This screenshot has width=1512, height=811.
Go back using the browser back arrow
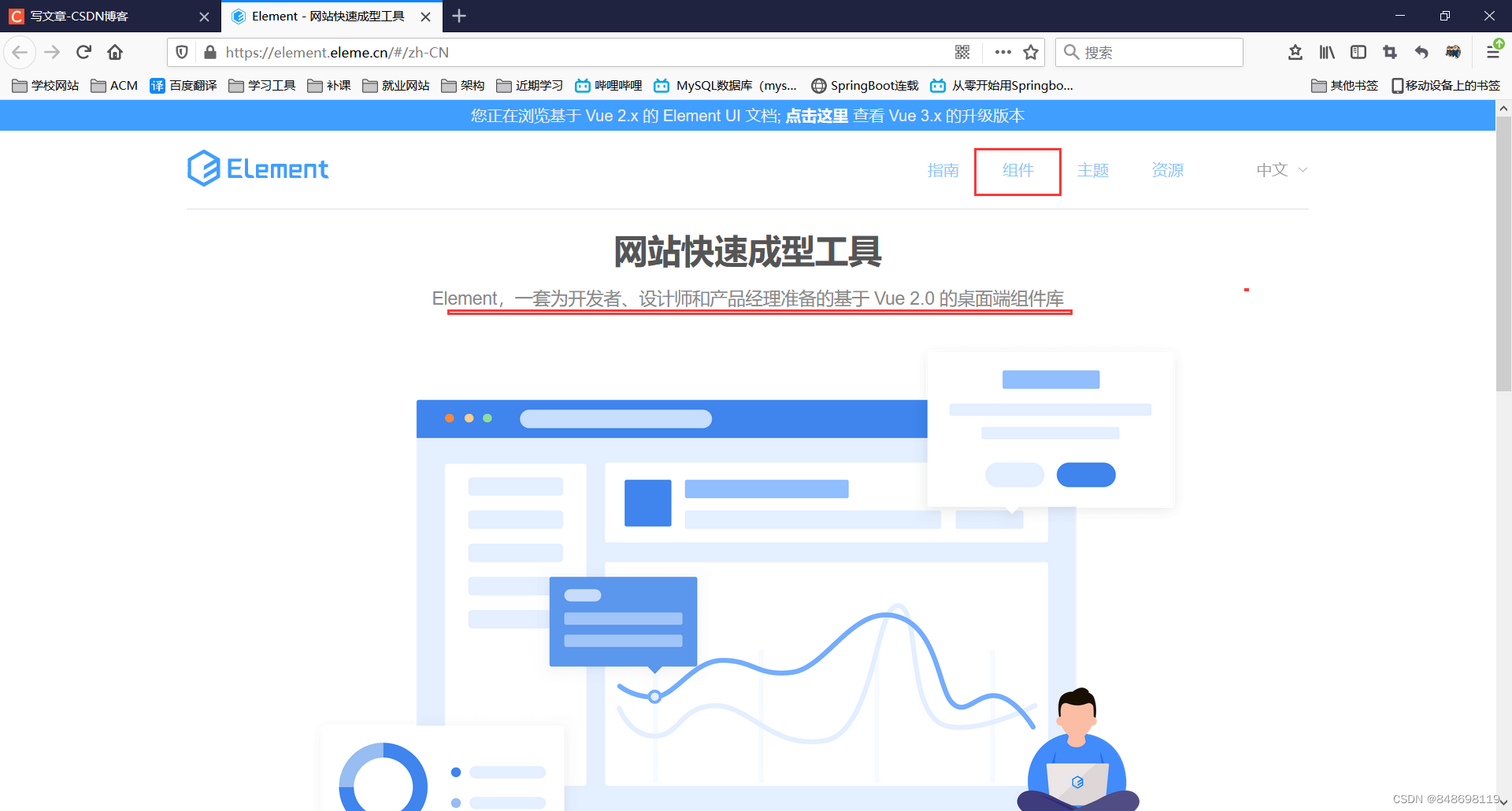[20, 52]
